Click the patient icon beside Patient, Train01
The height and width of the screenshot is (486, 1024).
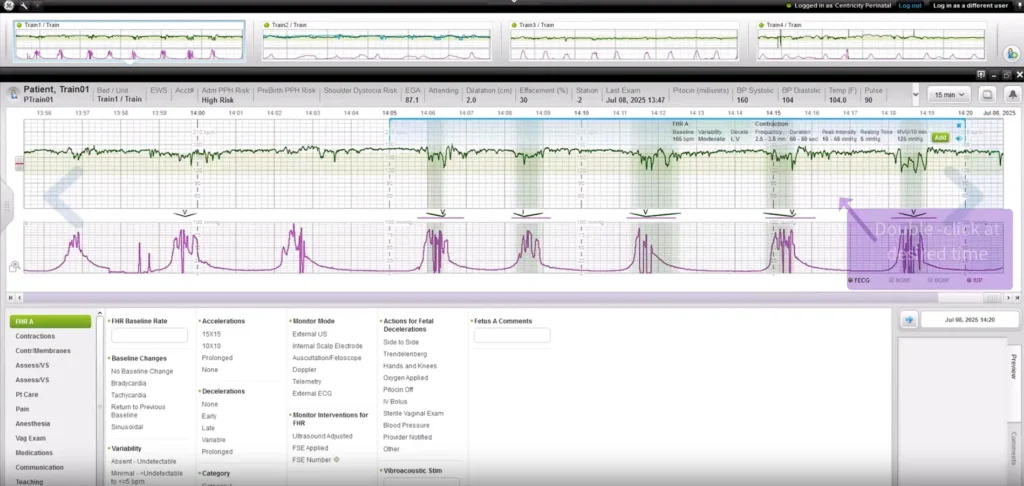tap(12, 93)
